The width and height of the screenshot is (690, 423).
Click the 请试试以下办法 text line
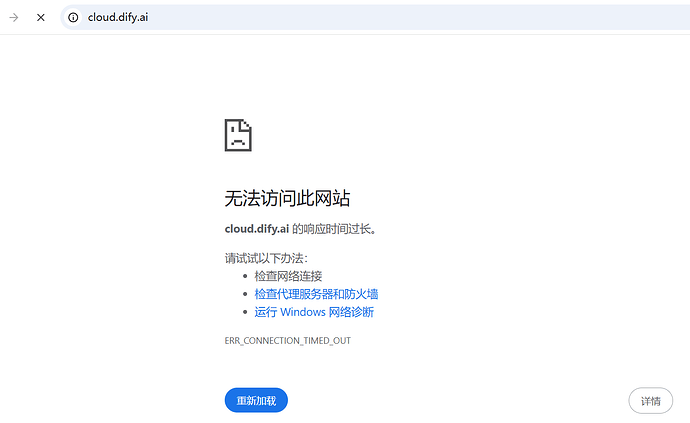tap(266, 258)
